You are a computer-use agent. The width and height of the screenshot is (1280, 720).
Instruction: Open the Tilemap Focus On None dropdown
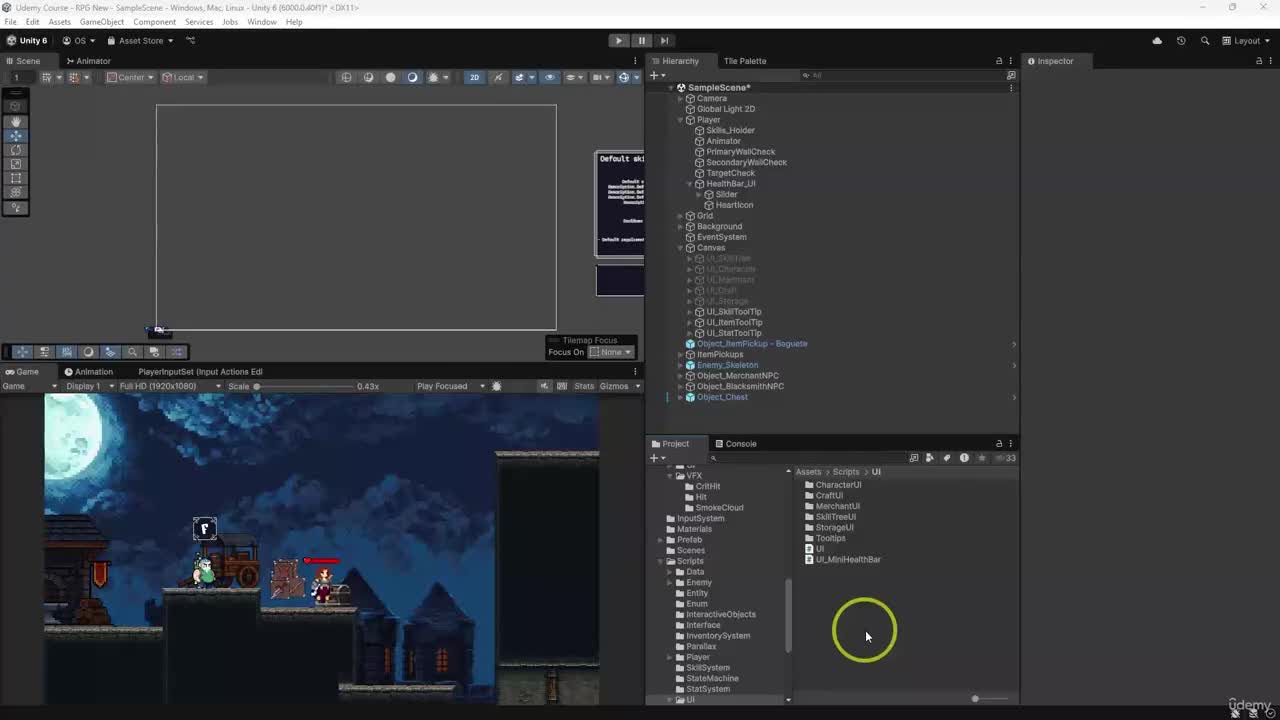point(610,352)
